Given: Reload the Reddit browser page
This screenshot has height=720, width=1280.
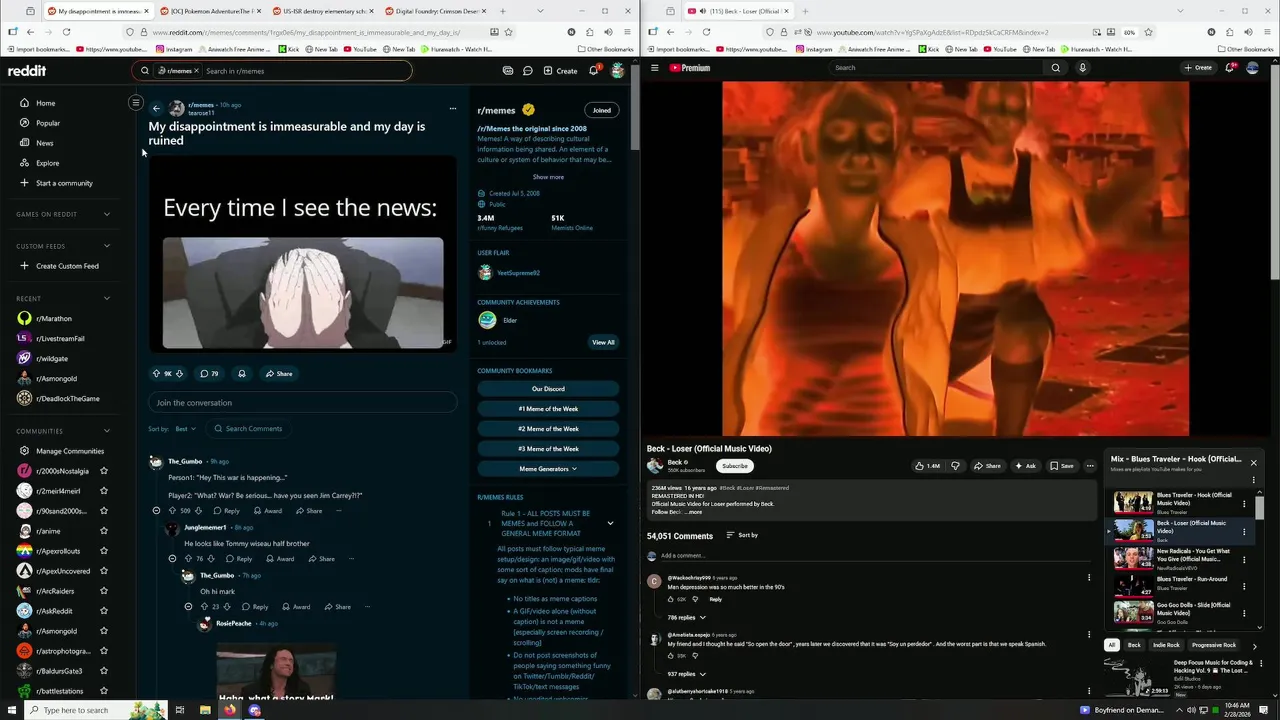Looking at the screenshot, I should [x=66, y=32].
